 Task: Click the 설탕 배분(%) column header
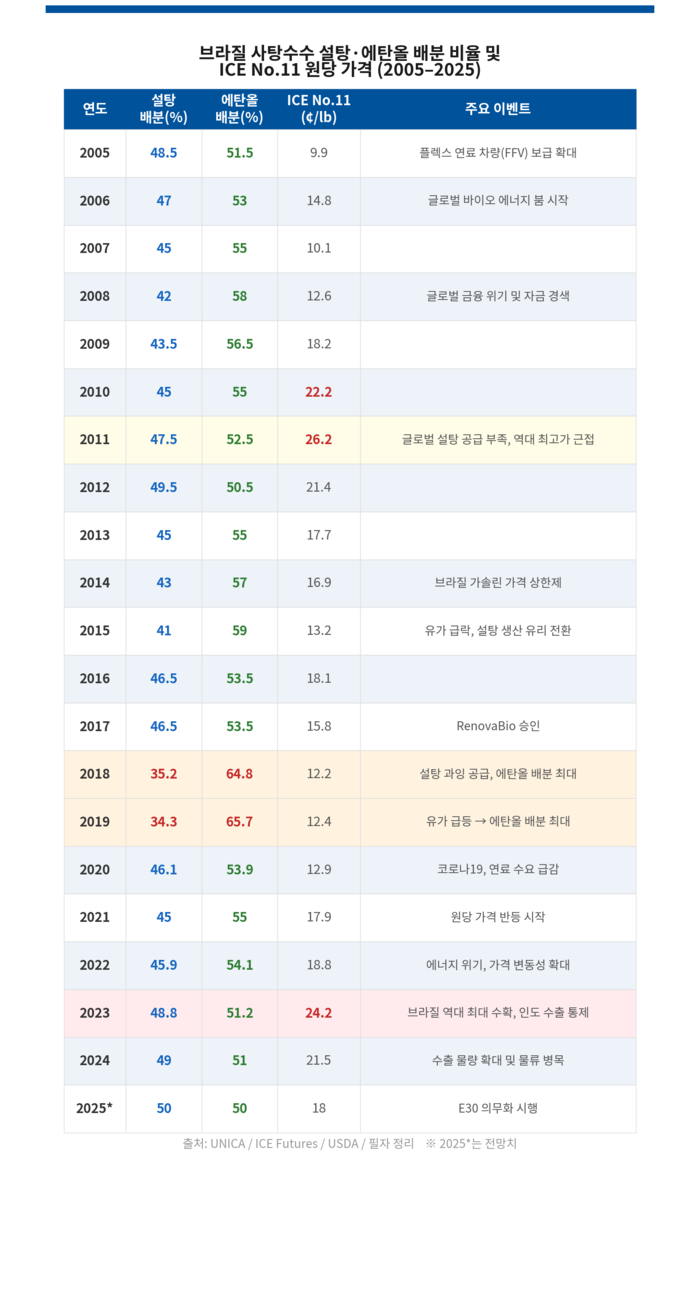click(164, 109)
